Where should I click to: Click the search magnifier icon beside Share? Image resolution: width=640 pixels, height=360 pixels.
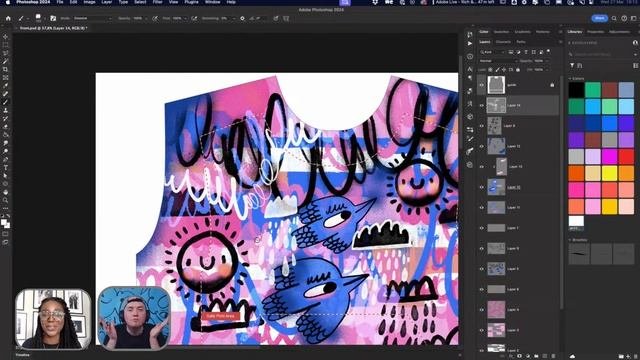click(x=614, y=18)
